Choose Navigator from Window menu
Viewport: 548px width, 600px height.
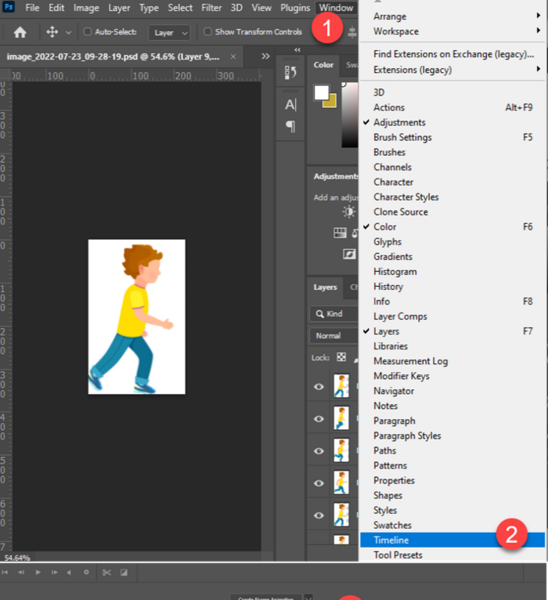pos(452,391)
